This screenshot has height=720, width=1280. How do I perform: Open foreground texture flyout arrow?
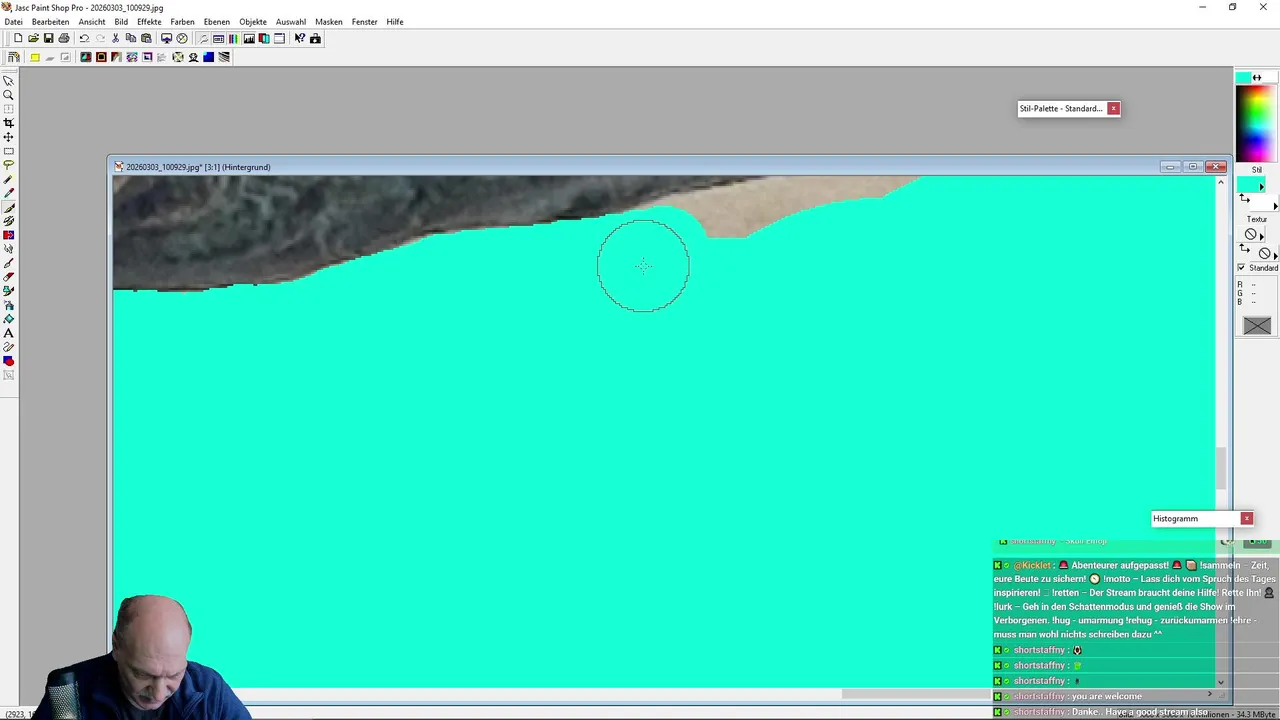click(x=1261, y=235)
